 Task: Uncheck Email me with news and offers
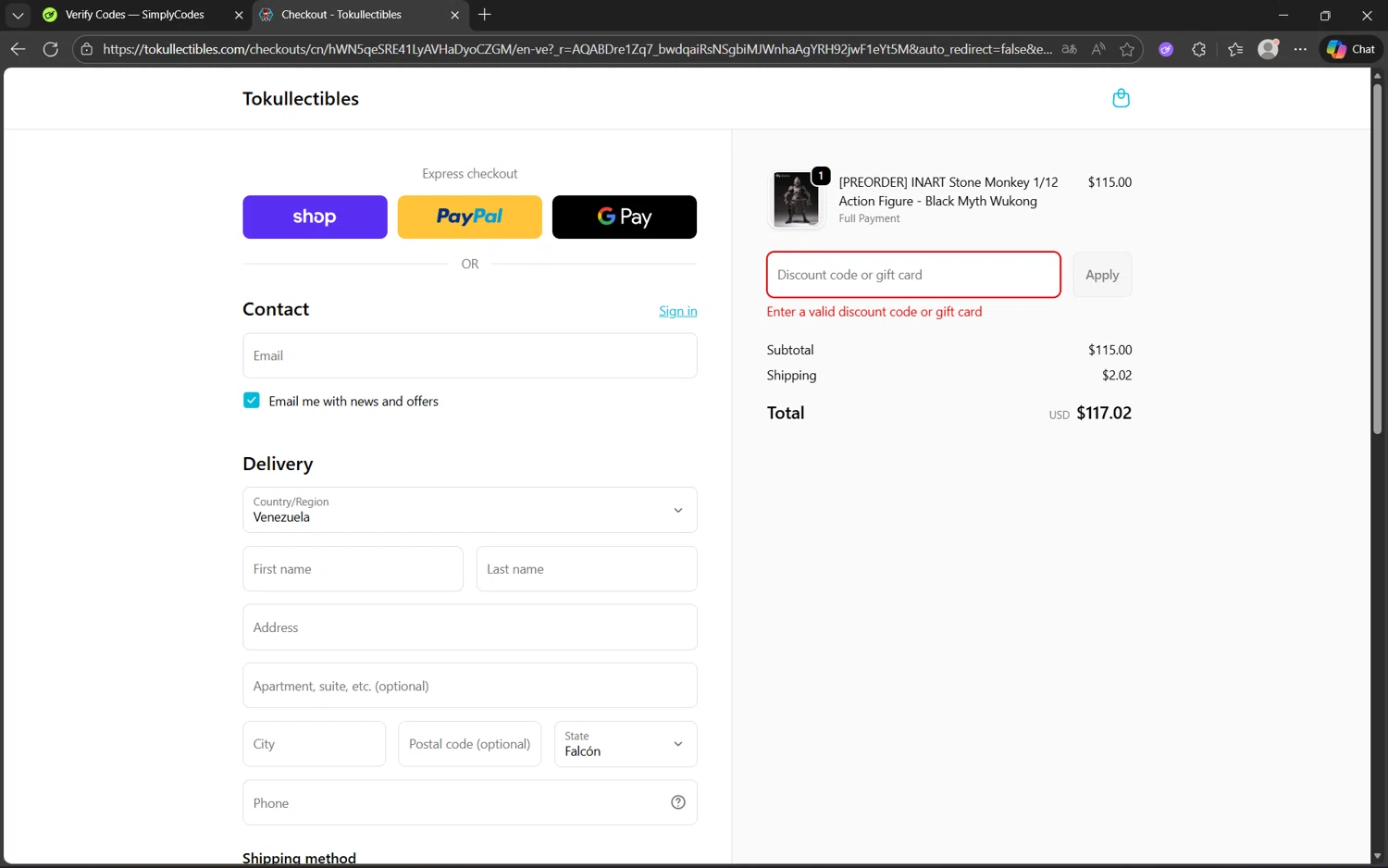click(252, 401)
